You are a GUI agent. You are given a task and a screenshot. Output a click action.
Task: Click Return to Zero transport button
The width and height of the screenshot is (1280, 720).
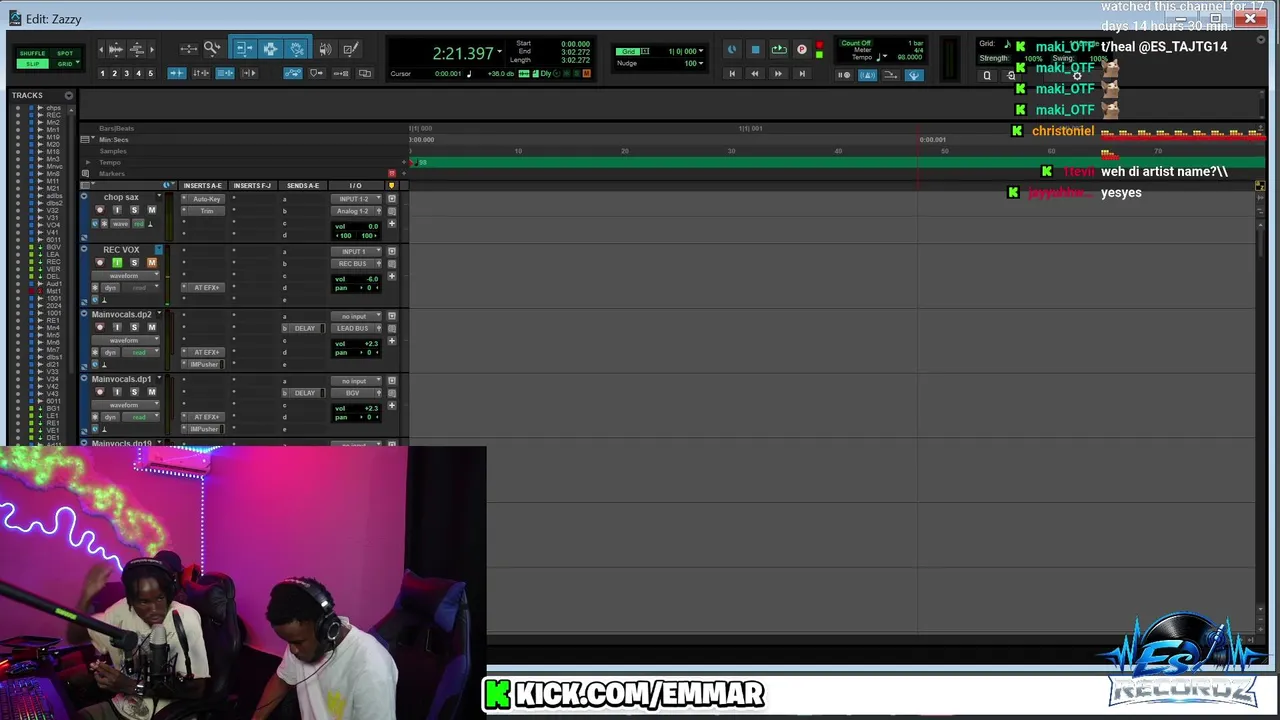click(x=732, y=73)
